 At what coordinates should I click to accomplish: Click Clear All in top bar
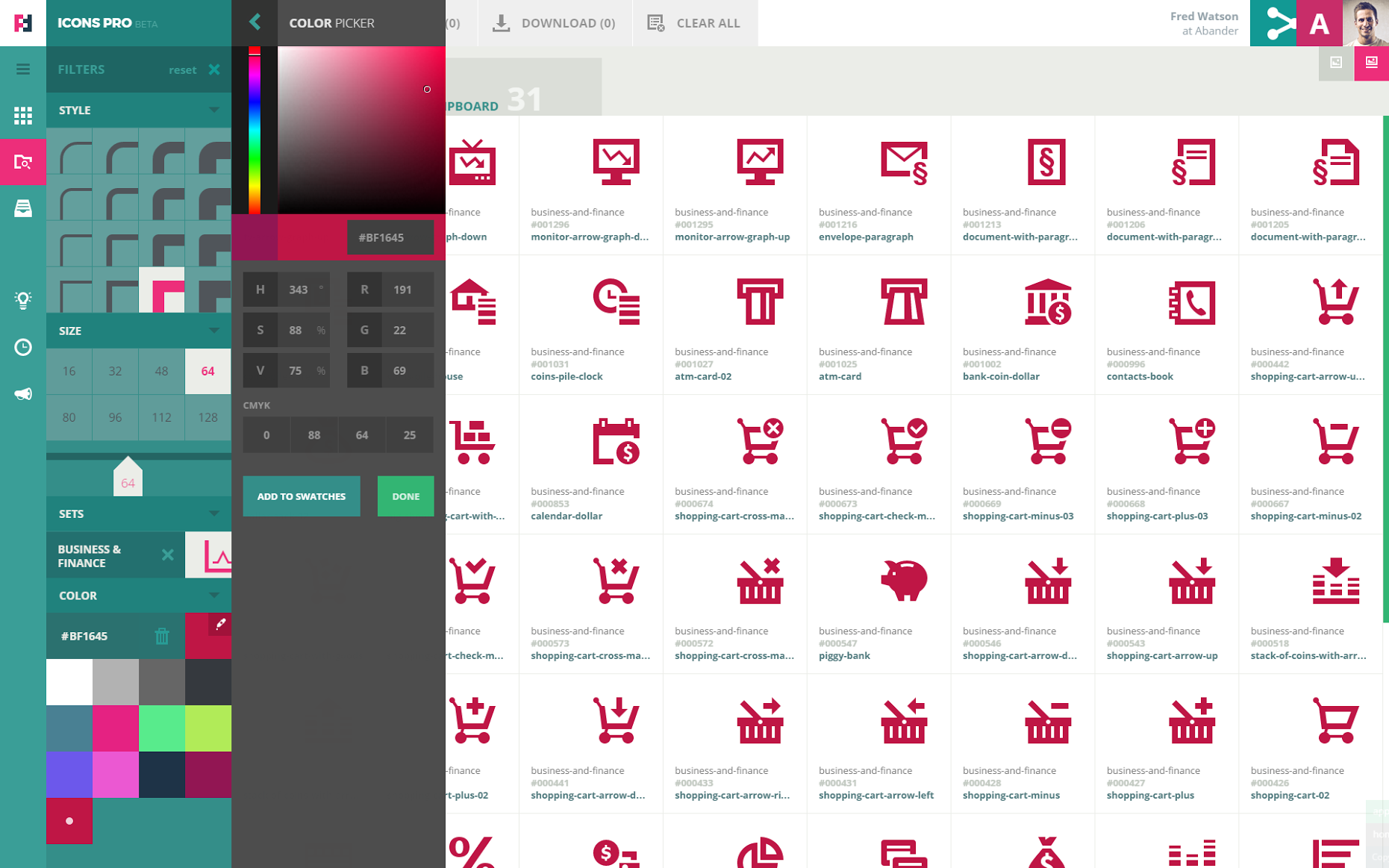coord(694,23)
